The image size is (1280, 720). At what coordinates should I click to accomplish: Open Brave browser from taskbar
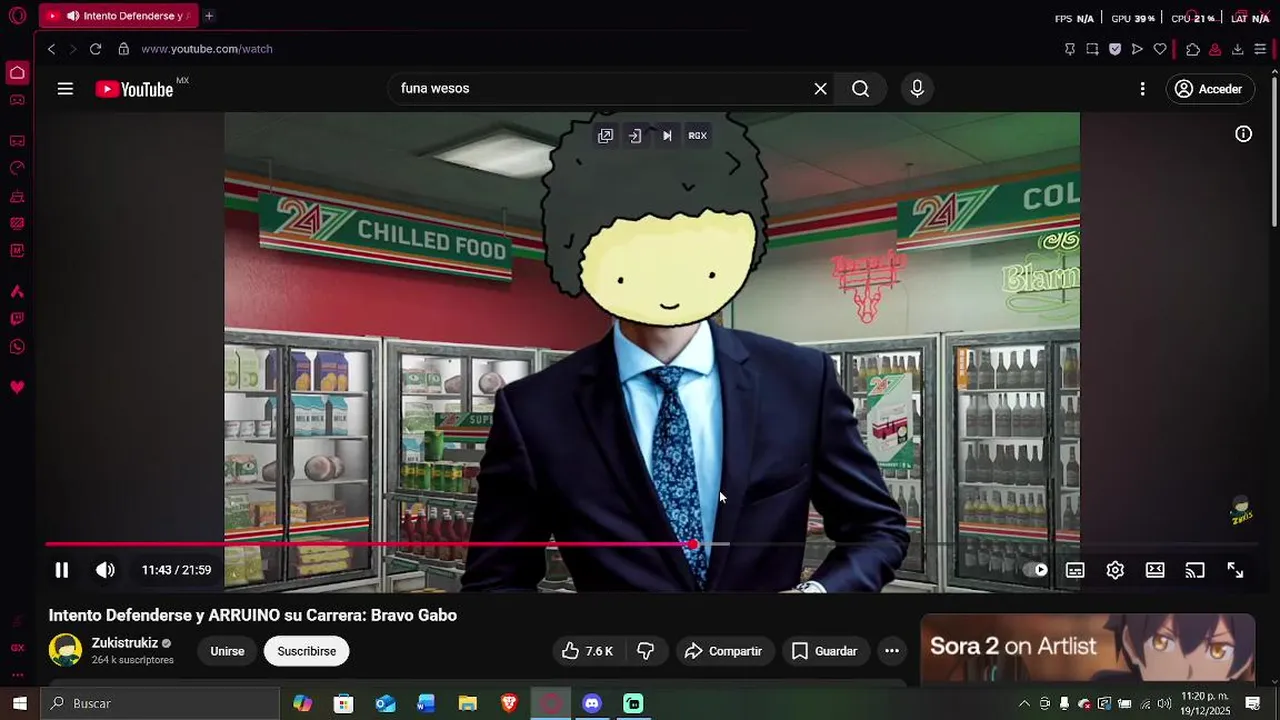509,704
